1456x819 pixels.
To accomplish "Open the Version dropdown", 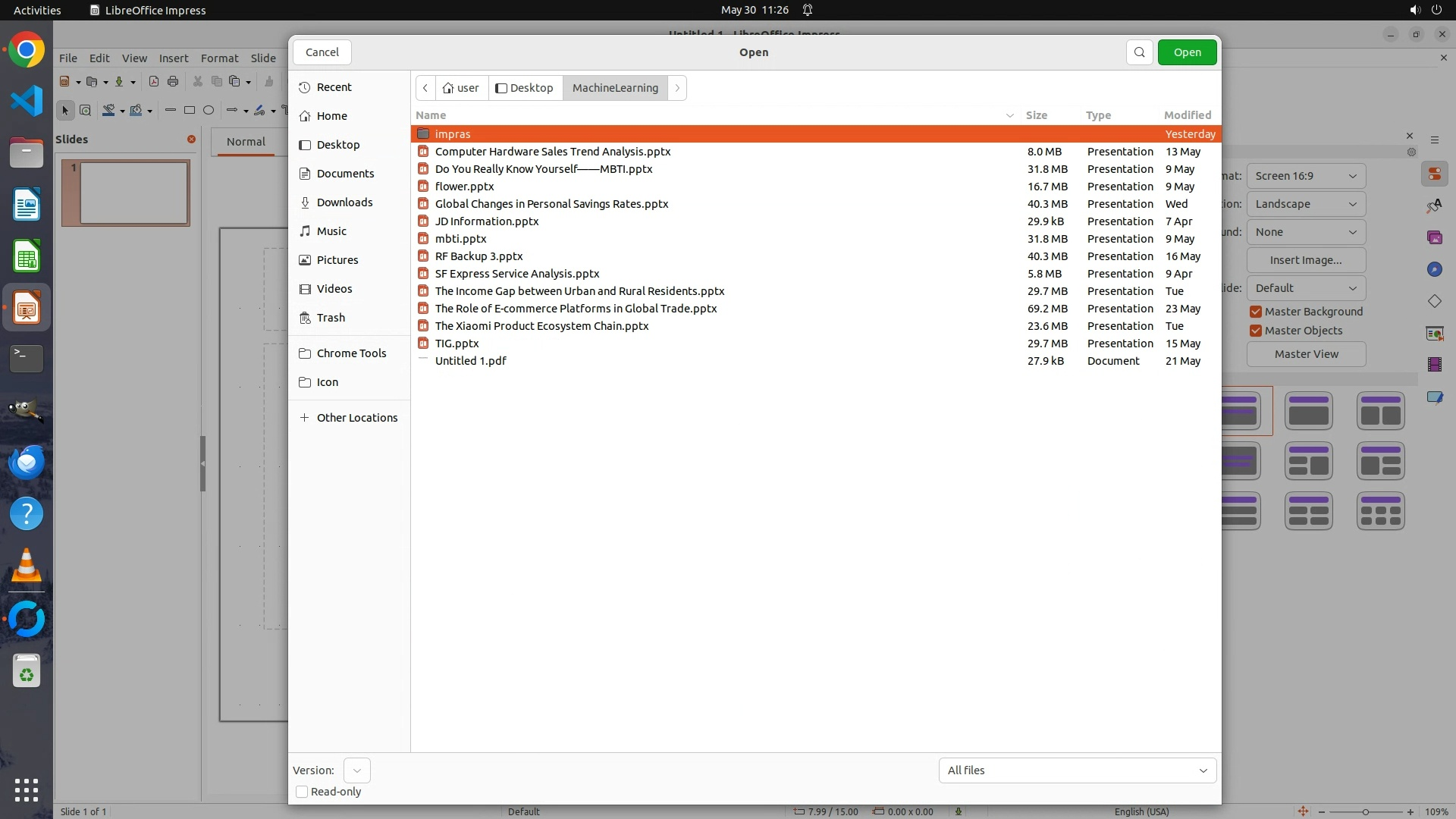I will (x=356, y=770).
